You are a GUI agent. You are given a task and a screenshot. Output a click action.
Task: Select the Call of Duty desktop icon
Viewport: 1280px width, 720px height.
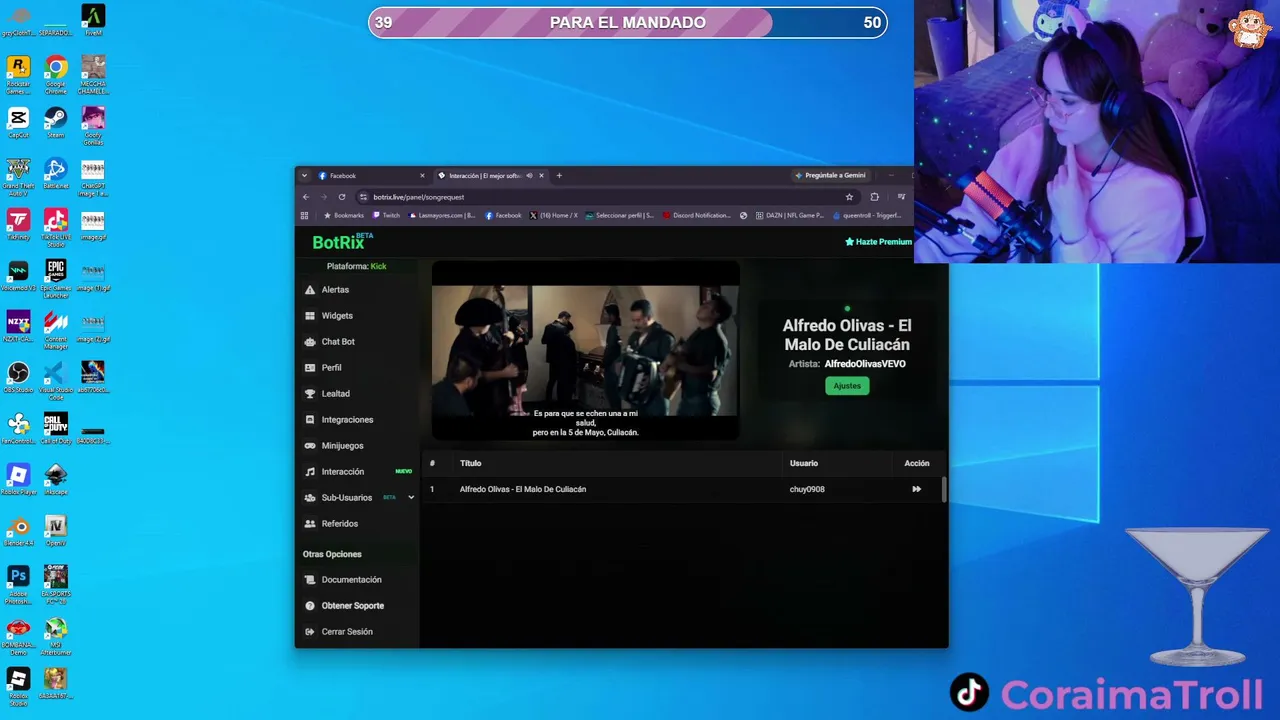(x=56, y=429)
